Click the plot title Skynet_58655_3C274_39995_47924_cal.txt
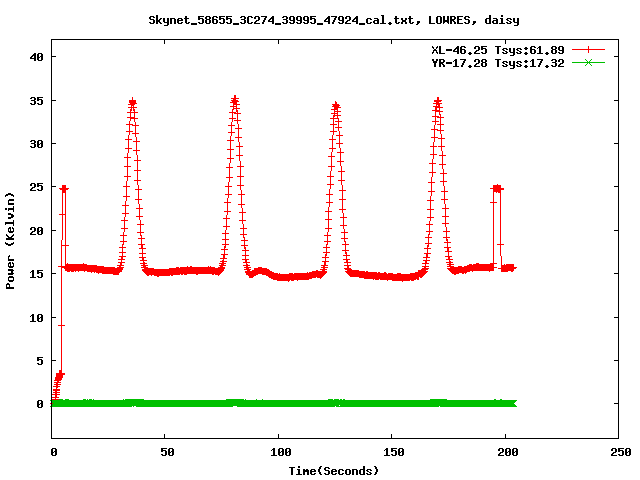The image size is (640, 480). (x=284, y=20)
